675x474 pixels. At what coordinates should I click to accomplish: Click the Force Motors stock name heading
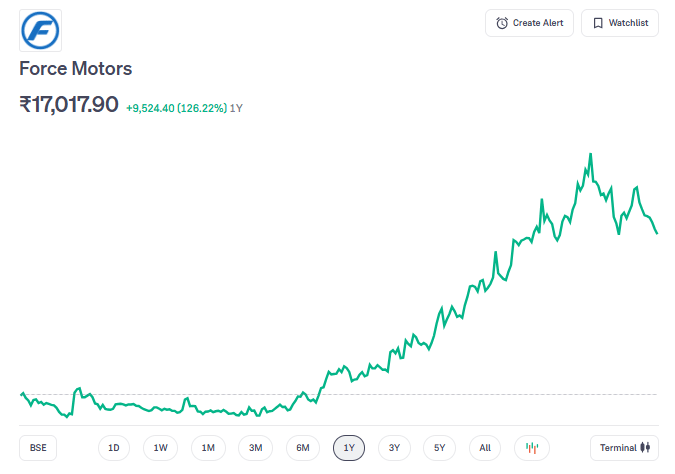[76, 68]
